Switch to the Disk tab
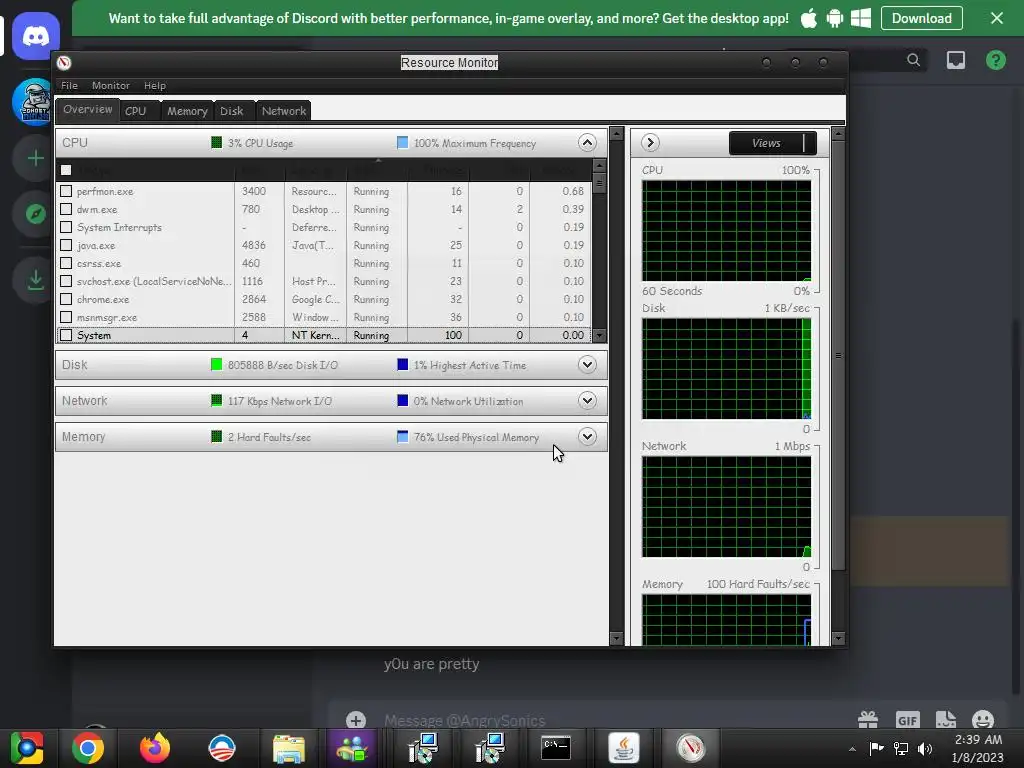Image resolution: width=1024 pixels, height=768 pixels. coord(232,111)
